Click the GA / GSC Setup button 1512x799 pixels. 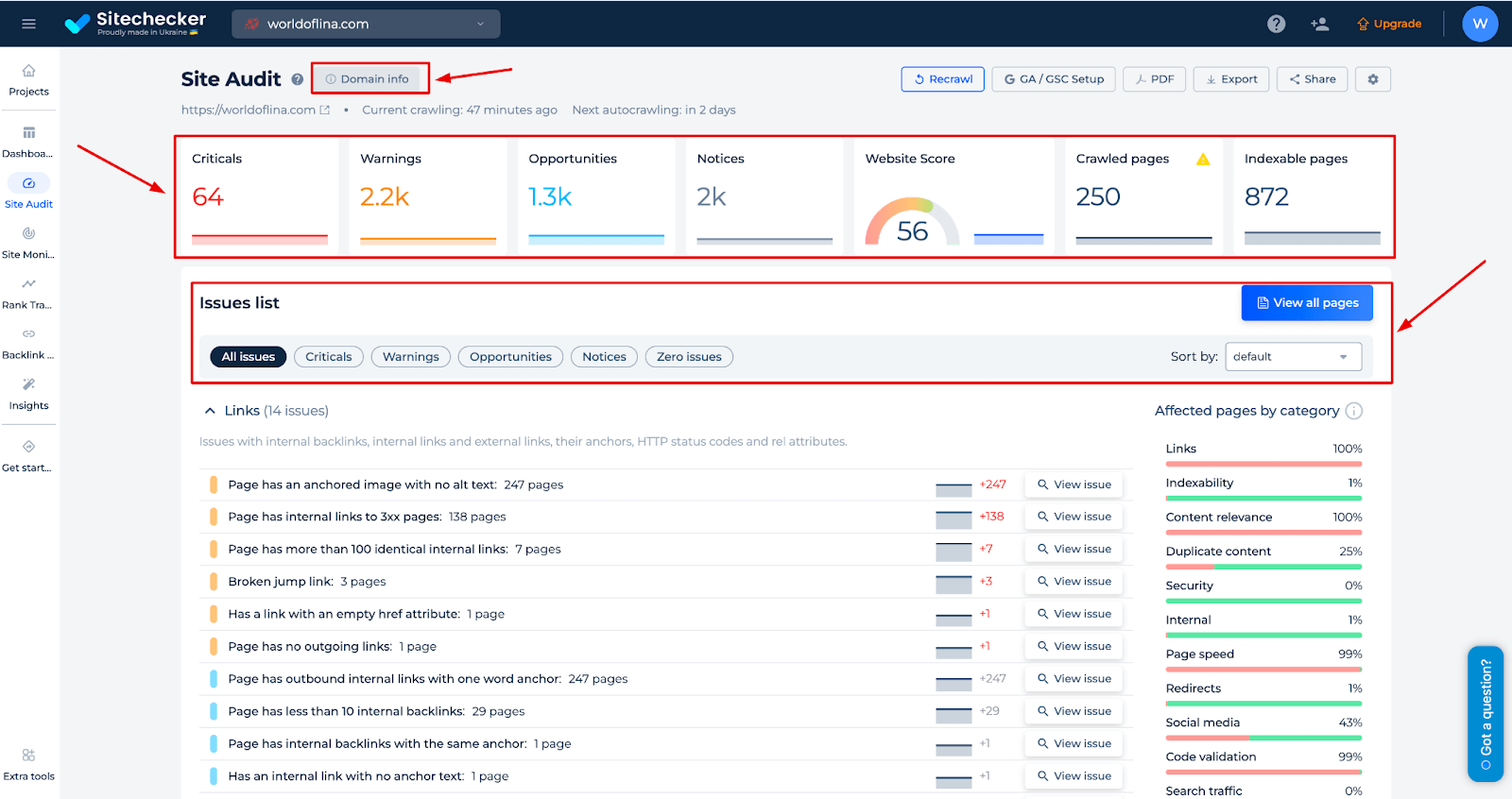point(1054,79)
